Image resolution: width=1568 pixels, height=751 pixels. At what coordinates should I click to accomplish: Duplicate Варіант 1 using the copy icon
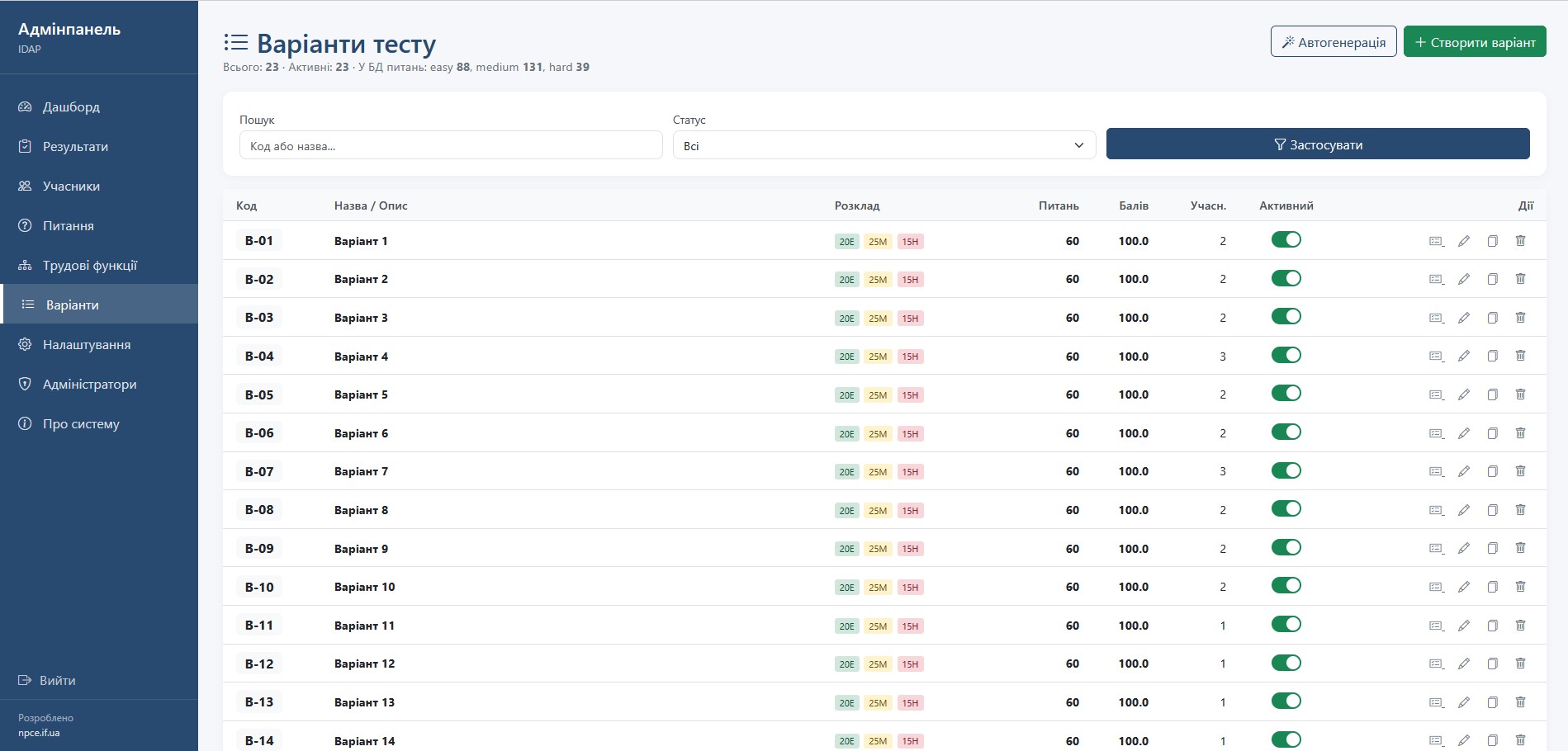point(1492,241)
